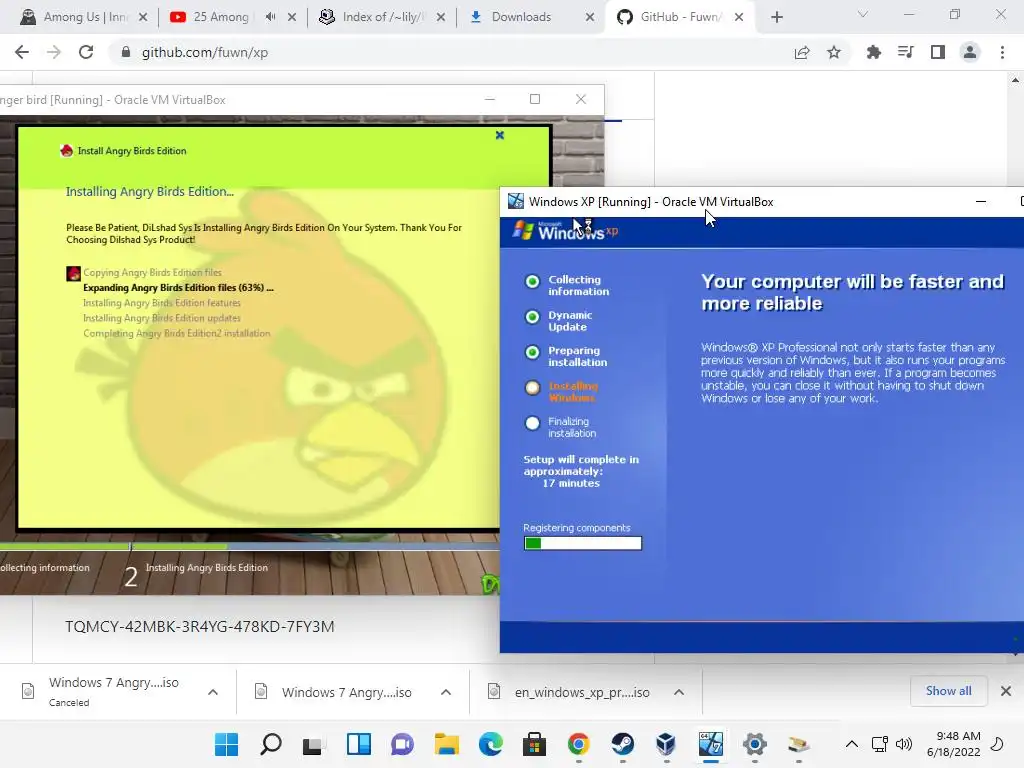1024x768 pixels.
Task: Click the Dynamic Update step radio
Action: coord(532,317)
